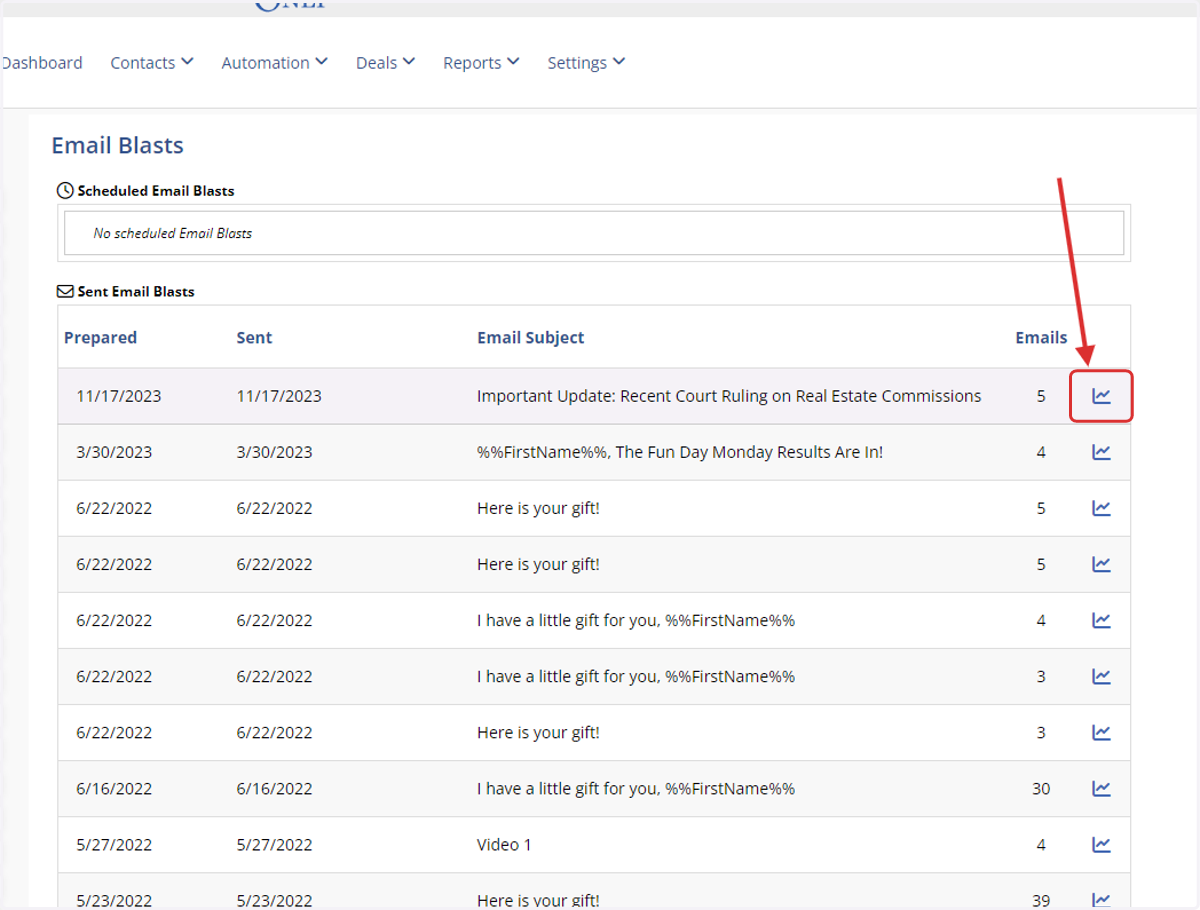
Task: Open stats chart icon for Video 1 blast
Action: 1101,844
